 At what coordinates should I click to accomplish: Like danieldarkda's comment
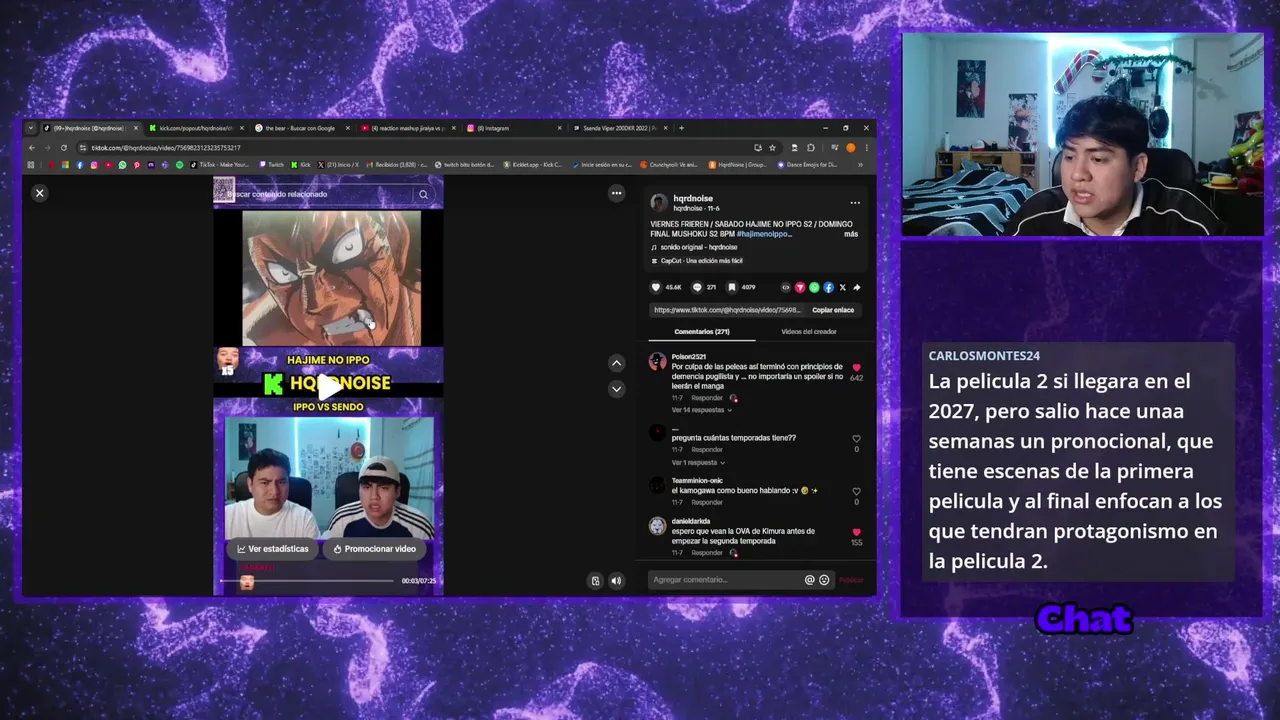[856, 533]
